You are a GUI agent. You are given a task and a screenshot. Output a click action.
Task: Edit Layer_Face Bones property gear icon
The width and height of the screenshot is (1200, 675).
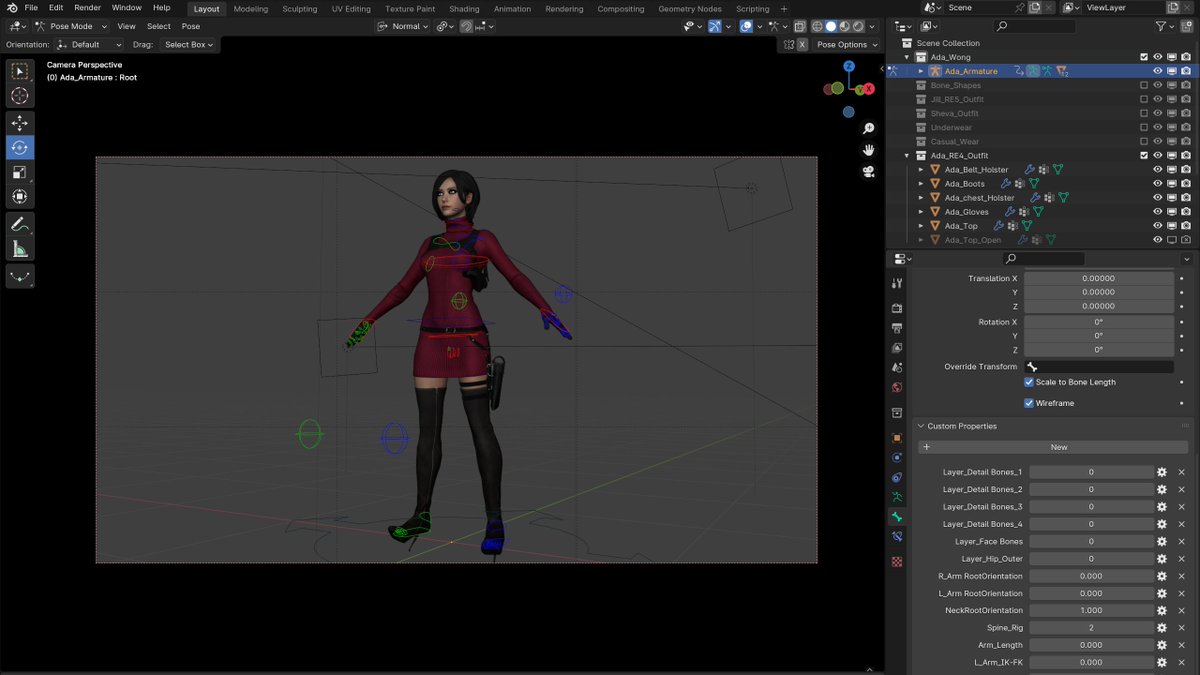click(1162, 542)
